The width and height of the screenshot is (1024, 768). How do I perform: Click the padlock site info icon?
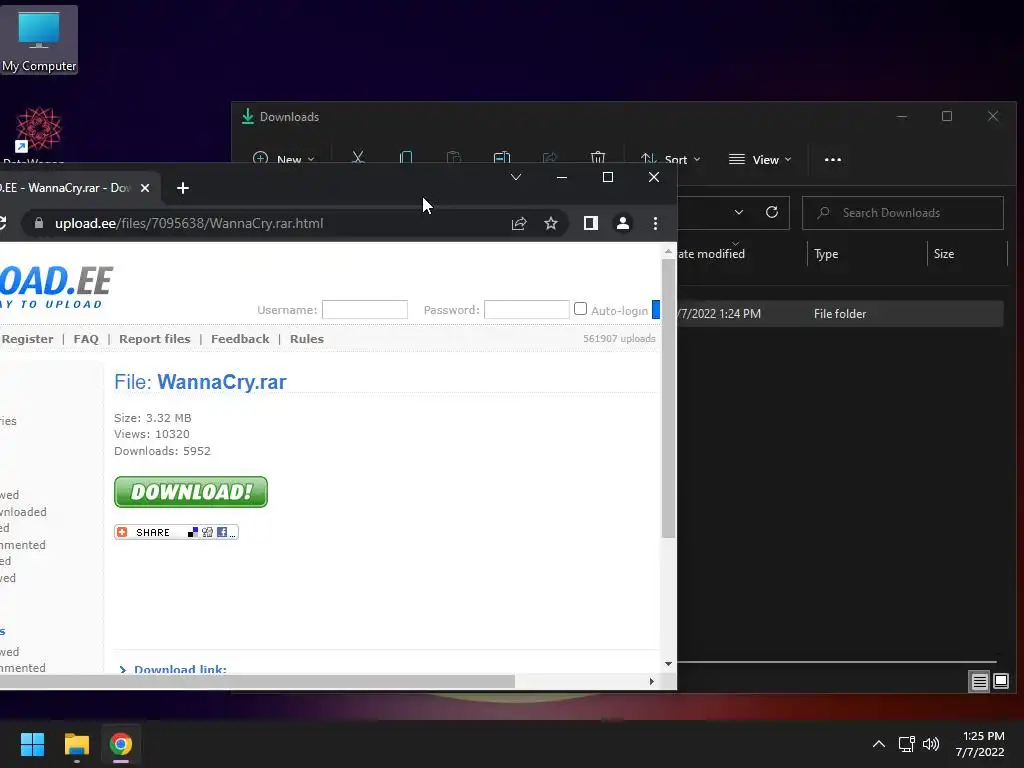click(39, 223)
